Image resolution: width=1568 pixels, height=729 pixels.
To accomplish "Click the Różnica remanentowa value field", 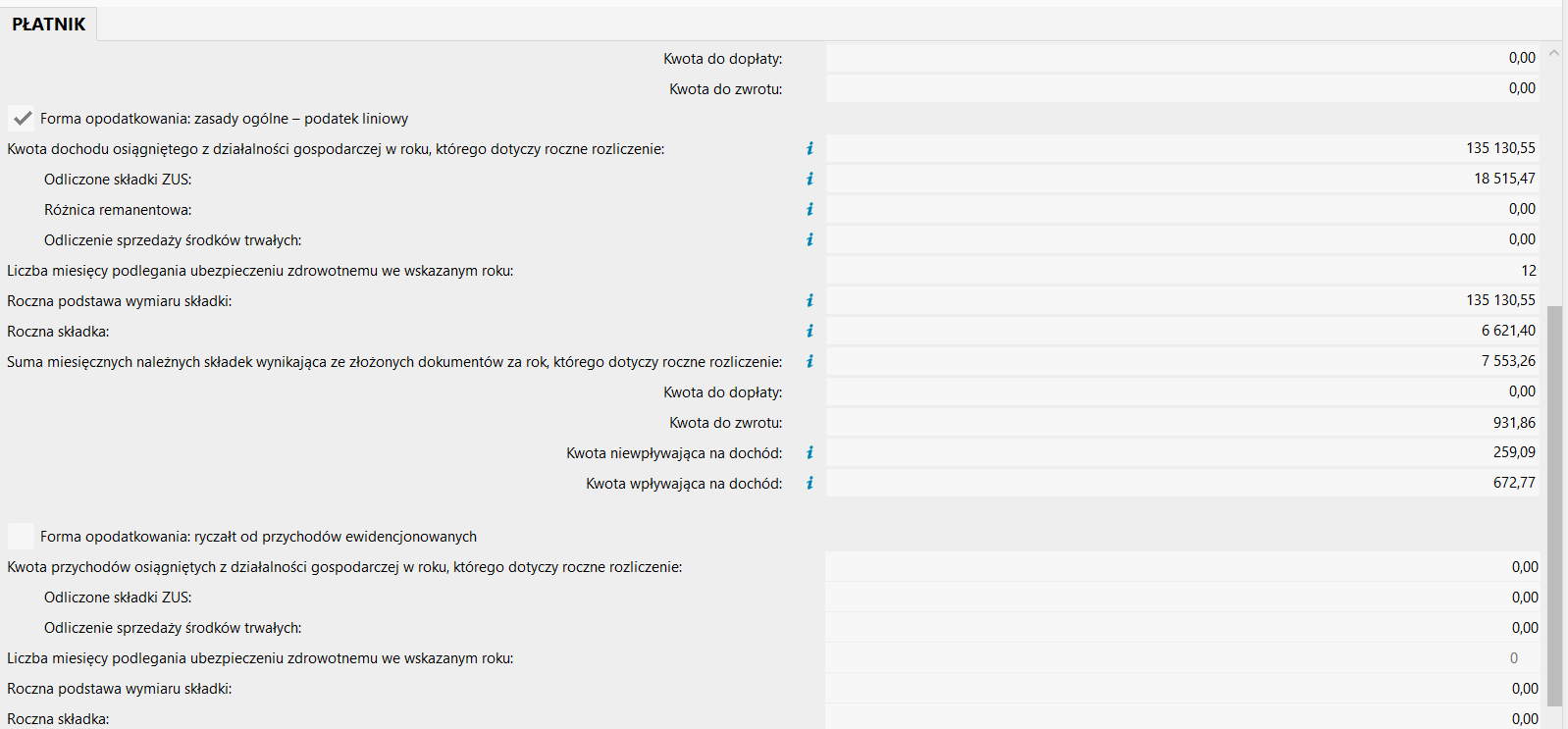I will (x=1181, y=209).
